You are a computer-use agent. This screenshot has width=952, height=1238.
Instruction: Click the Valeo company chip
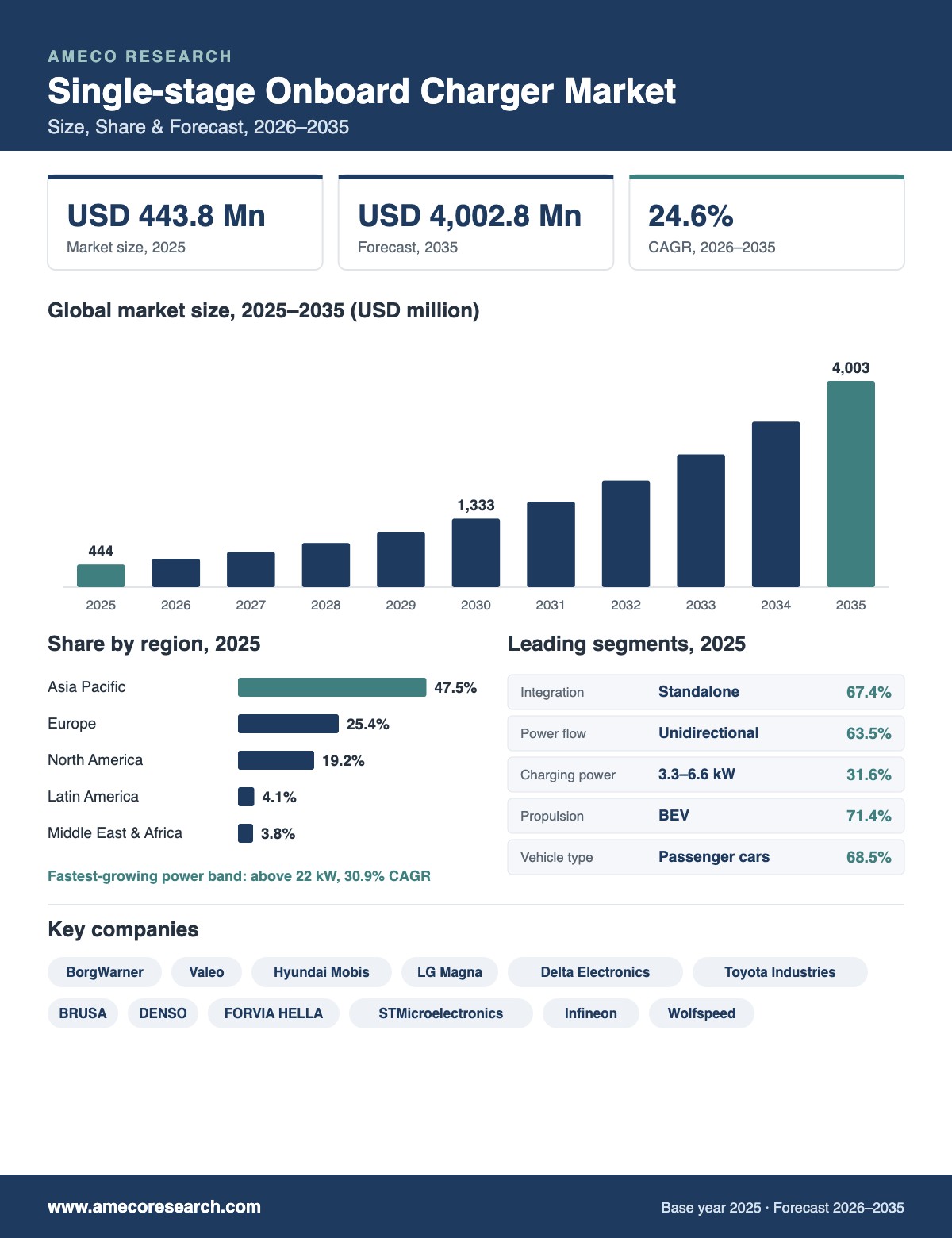coord(206,972)
